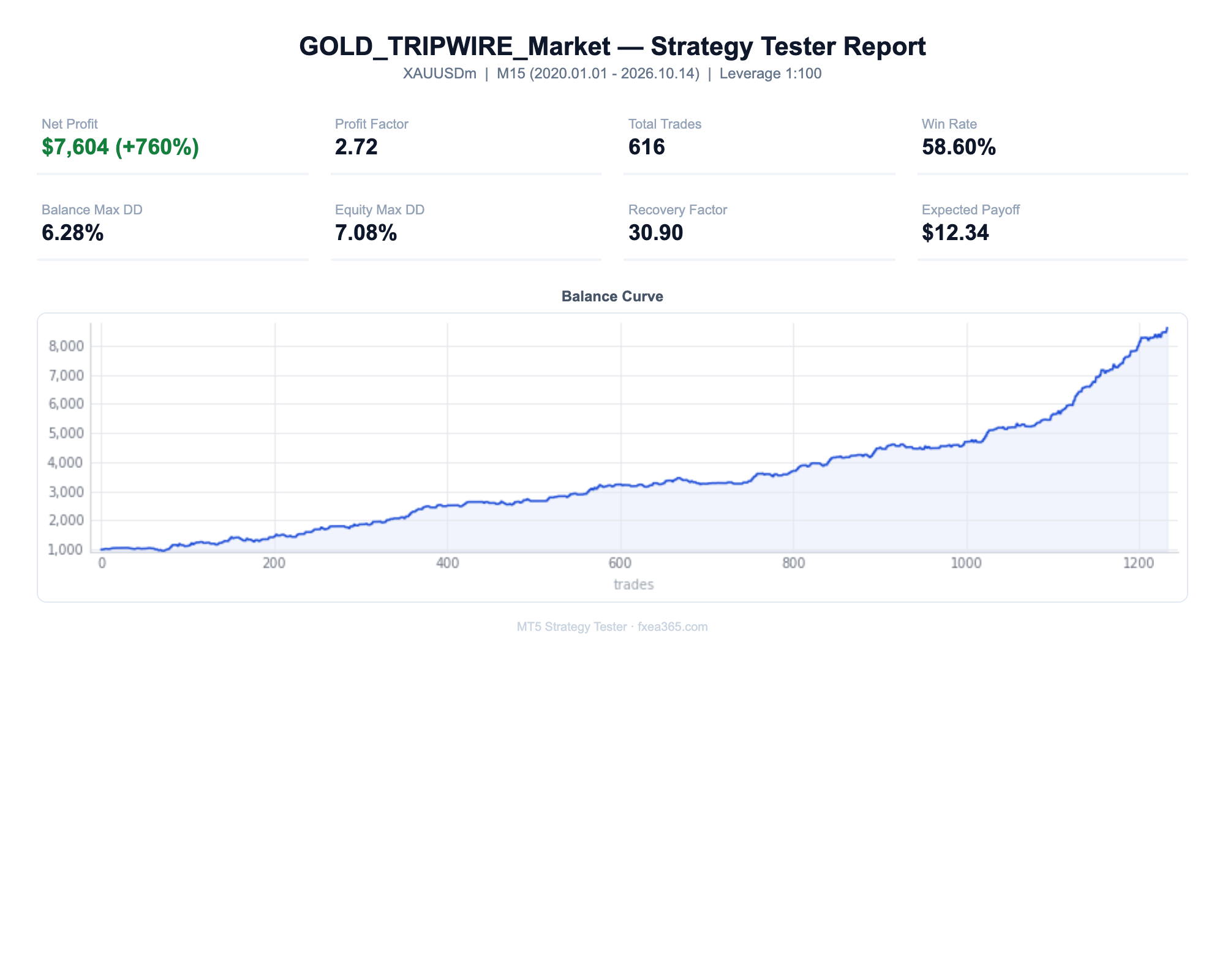Click the MT5 Strategy Tester fxea365.com footer
Image resolution: width=1225 pixels, height=980 pixels.
pyautogui.click(x=612, y=627)
